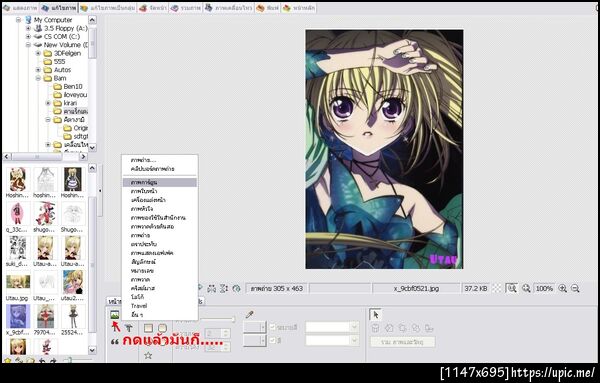The width and height of the screenshot is (600, 383).
Task: Click thumbnail list scroll-down arrow
Action: point(92,350)
